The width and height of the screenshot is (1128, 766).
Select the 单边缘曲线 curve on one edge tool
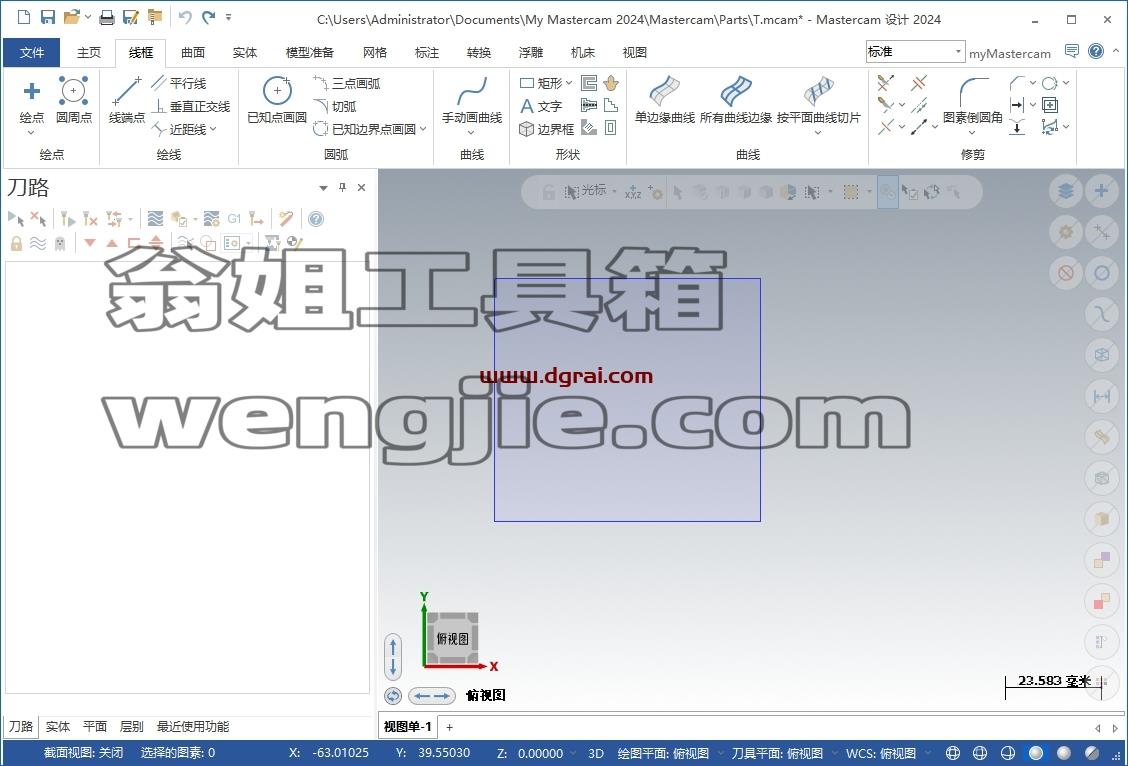coord(665,99)
